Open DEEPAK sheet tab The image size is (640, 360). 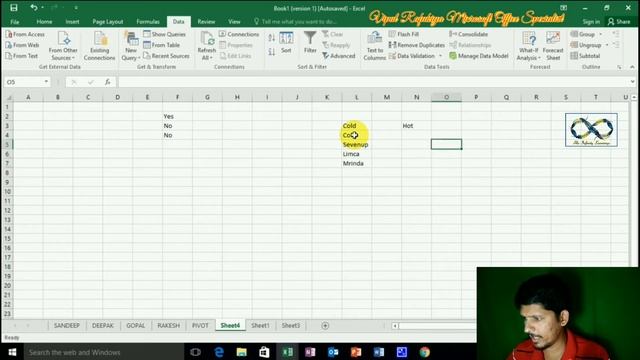click(x=102, y=325)
